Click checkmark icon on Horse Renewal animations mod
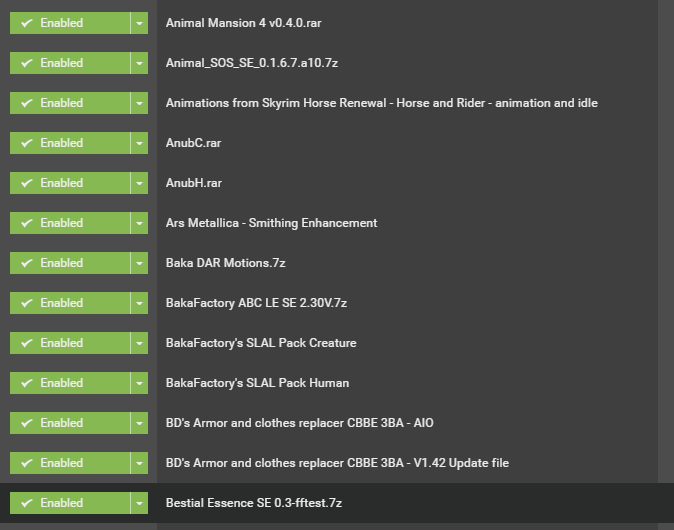The height and width of the screenshot is (530, 674). click(27, 103)
